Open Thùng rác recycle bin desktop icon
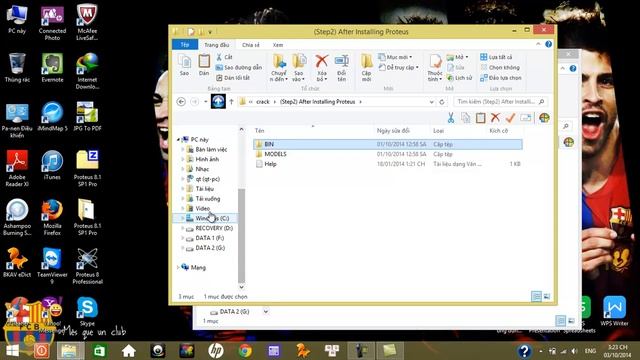 point(17,68)
